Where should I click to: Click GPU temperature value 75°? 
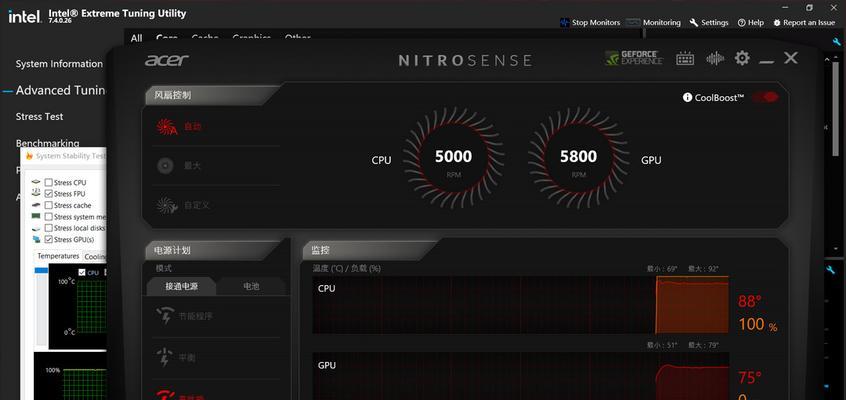coord(749,377)
